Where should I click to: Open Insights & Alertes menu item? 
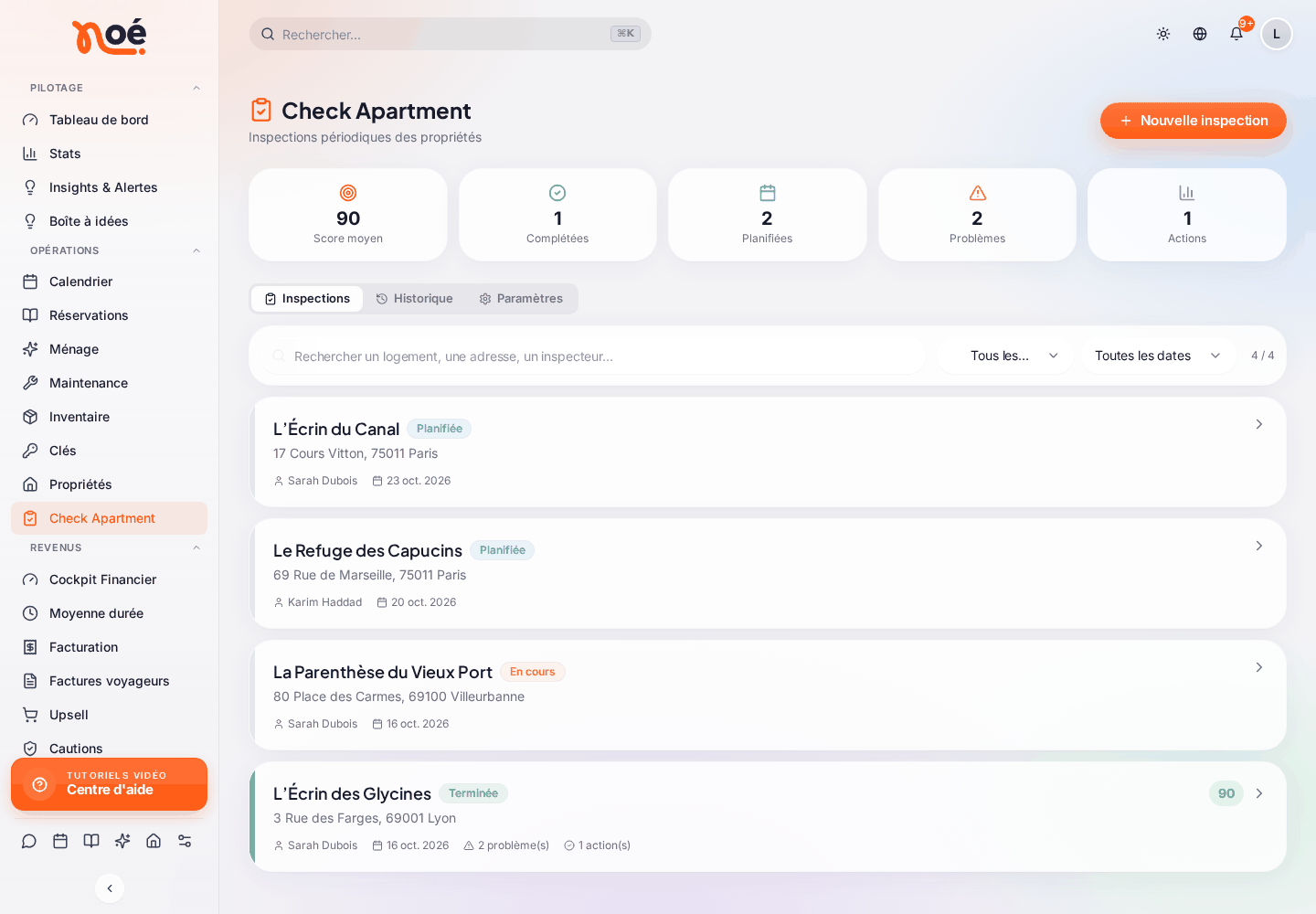pos(109,187)
